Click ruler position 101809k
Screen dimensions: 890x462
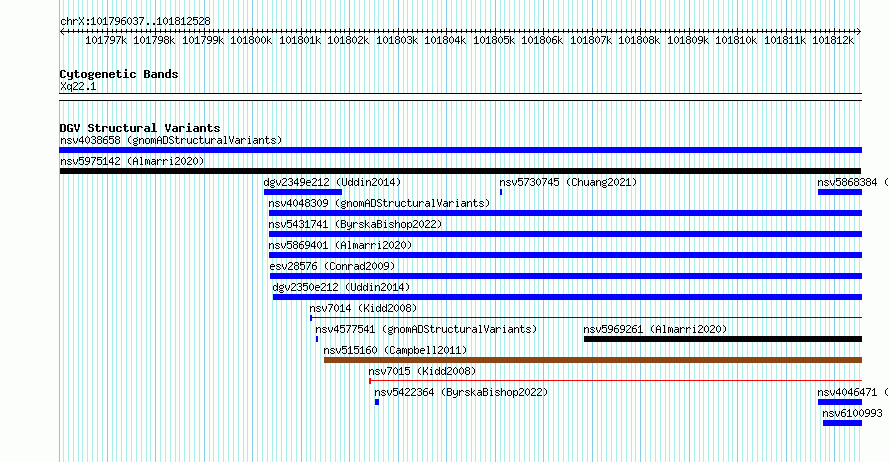[689, 40]
